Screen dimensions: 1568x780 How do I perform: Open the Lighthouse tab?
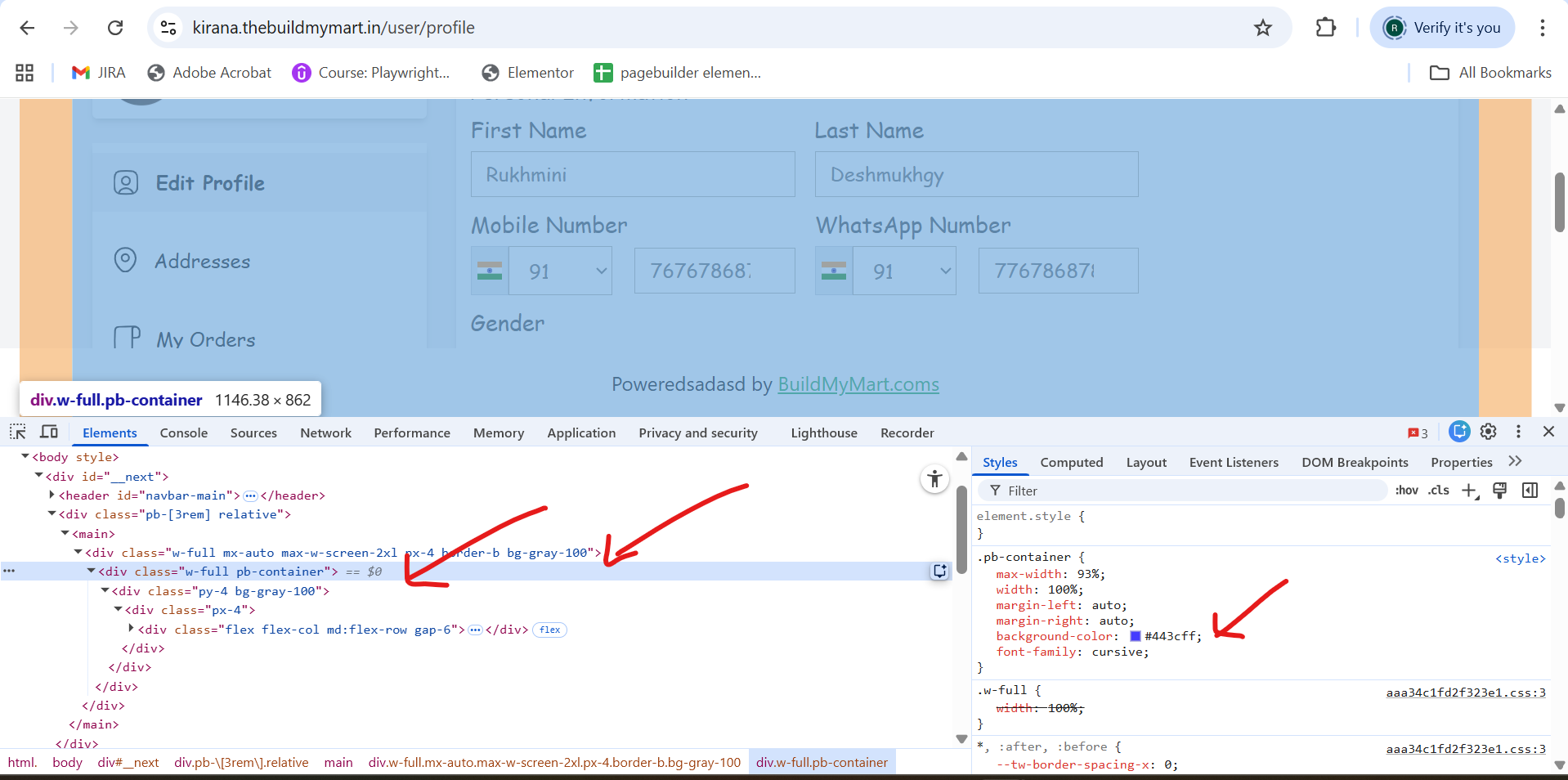coord(824,433)
